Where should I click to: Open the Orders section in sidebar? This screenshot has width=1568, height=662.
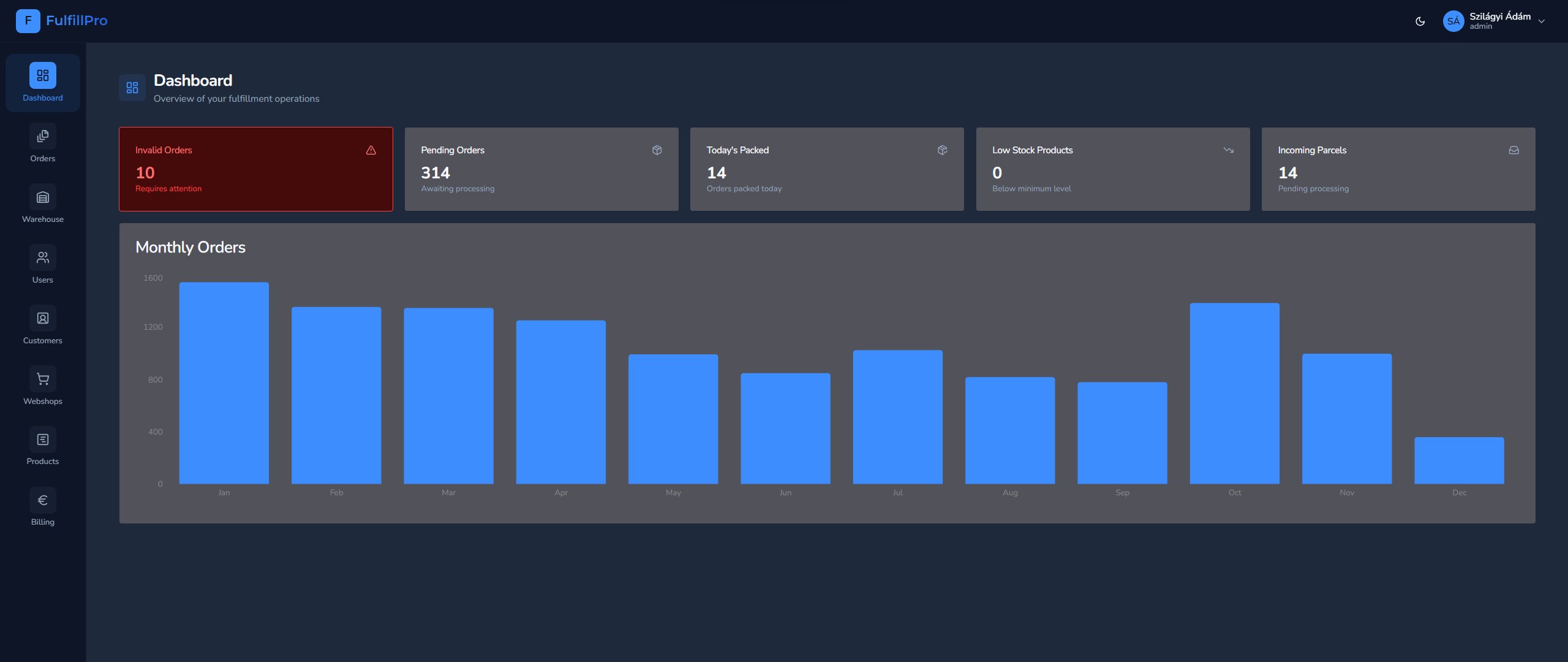pos(42,142)
